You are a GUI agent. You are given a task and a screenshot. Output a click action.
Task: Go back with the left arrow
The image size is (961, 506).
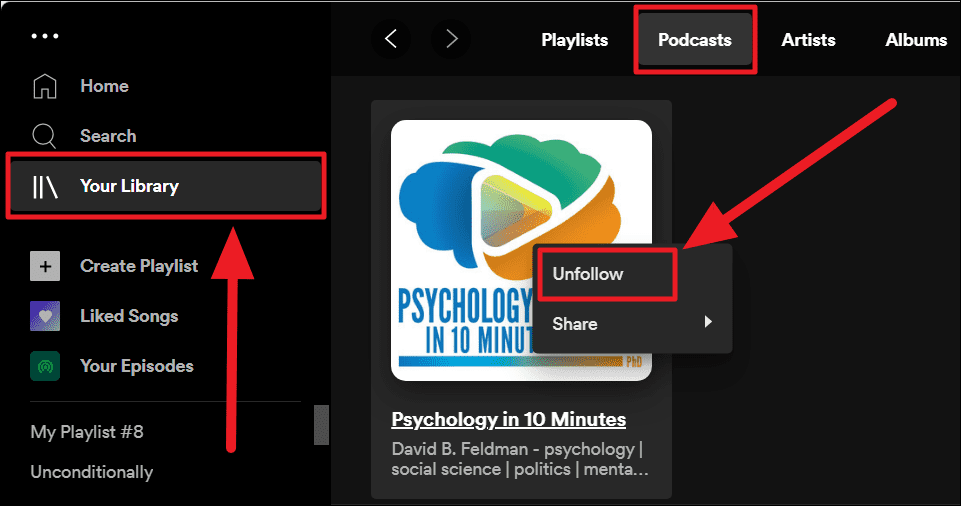(x=390, y=39)
